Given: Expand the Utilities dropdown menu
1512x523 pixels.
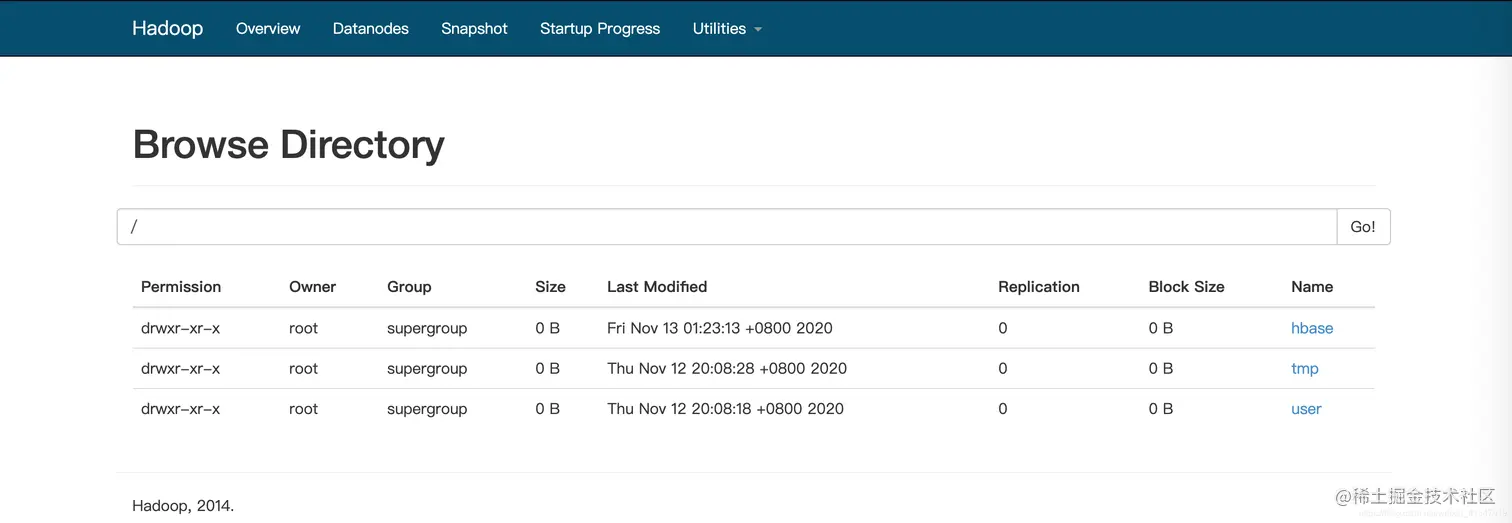Looking at the screenshot, I should click(727, 28).
